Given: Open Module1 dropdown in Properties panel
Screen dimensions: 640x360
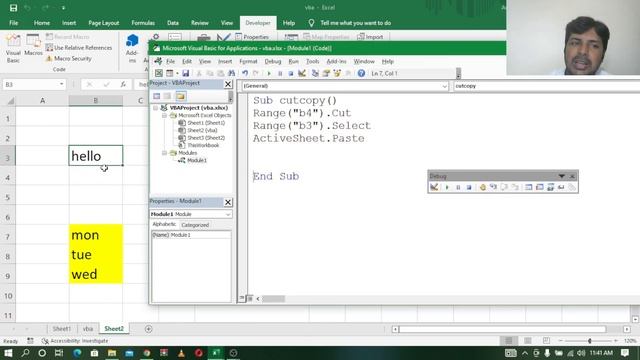Looking at the screenshot, I should (228, 214).
